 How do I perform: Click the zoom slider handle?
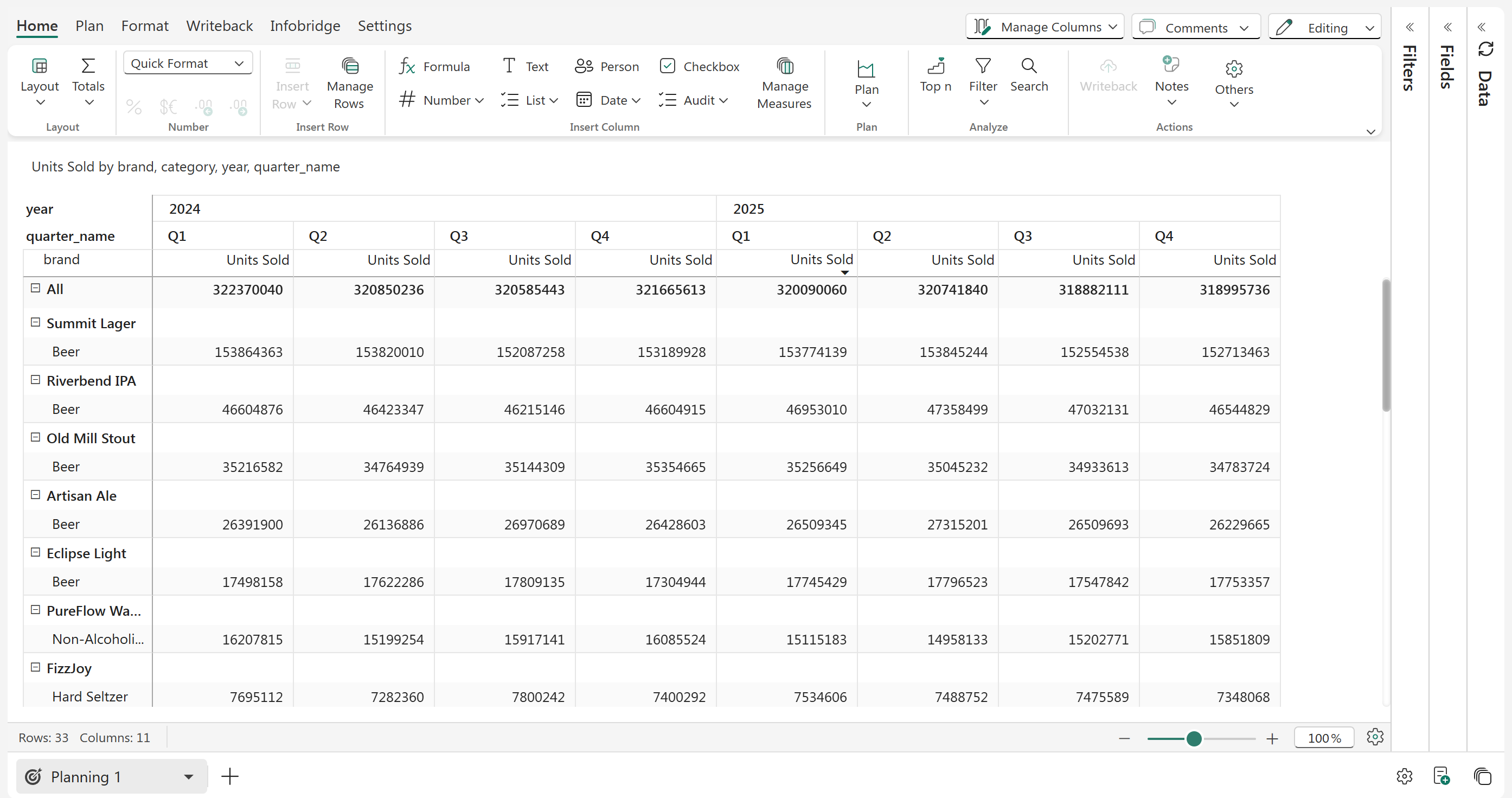coord(1194,739)
